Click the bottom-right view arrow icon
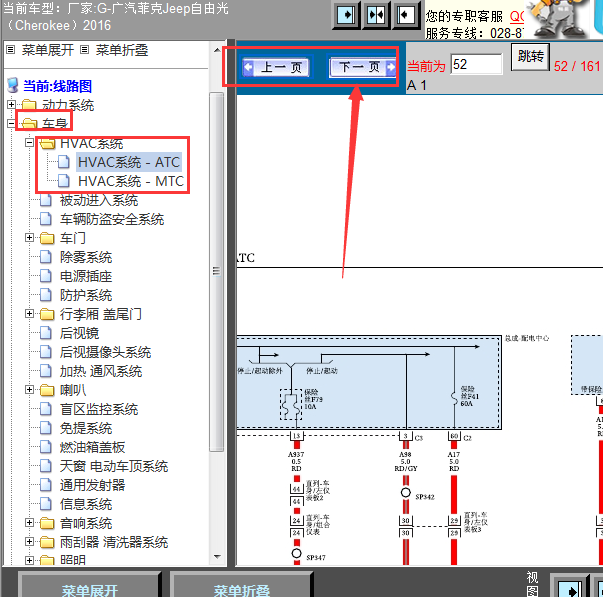The image size is (603, 597). tap(570, 587)
